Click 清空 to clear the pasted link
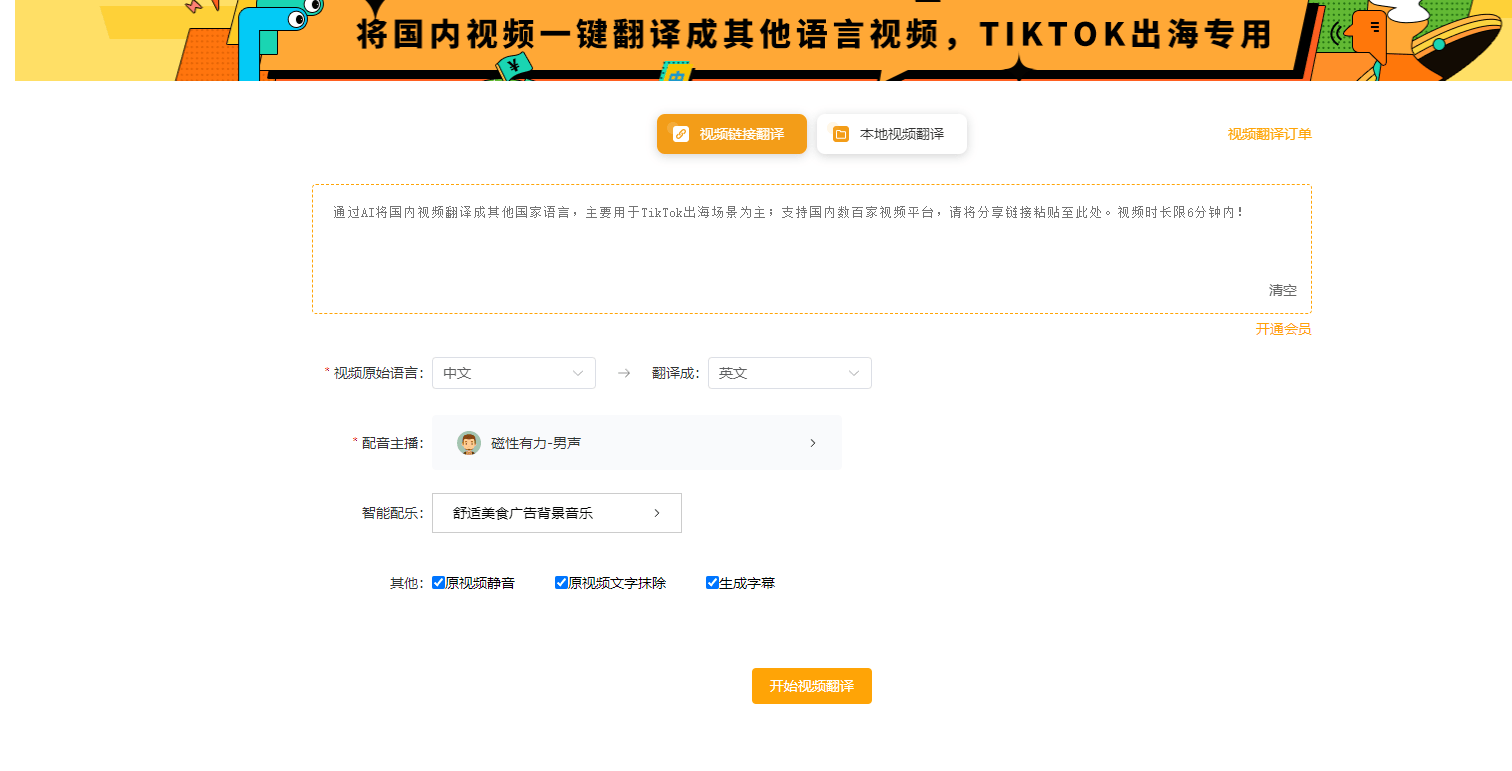The width and height of the screenshot is (1512, 771). pos(1282,290)
